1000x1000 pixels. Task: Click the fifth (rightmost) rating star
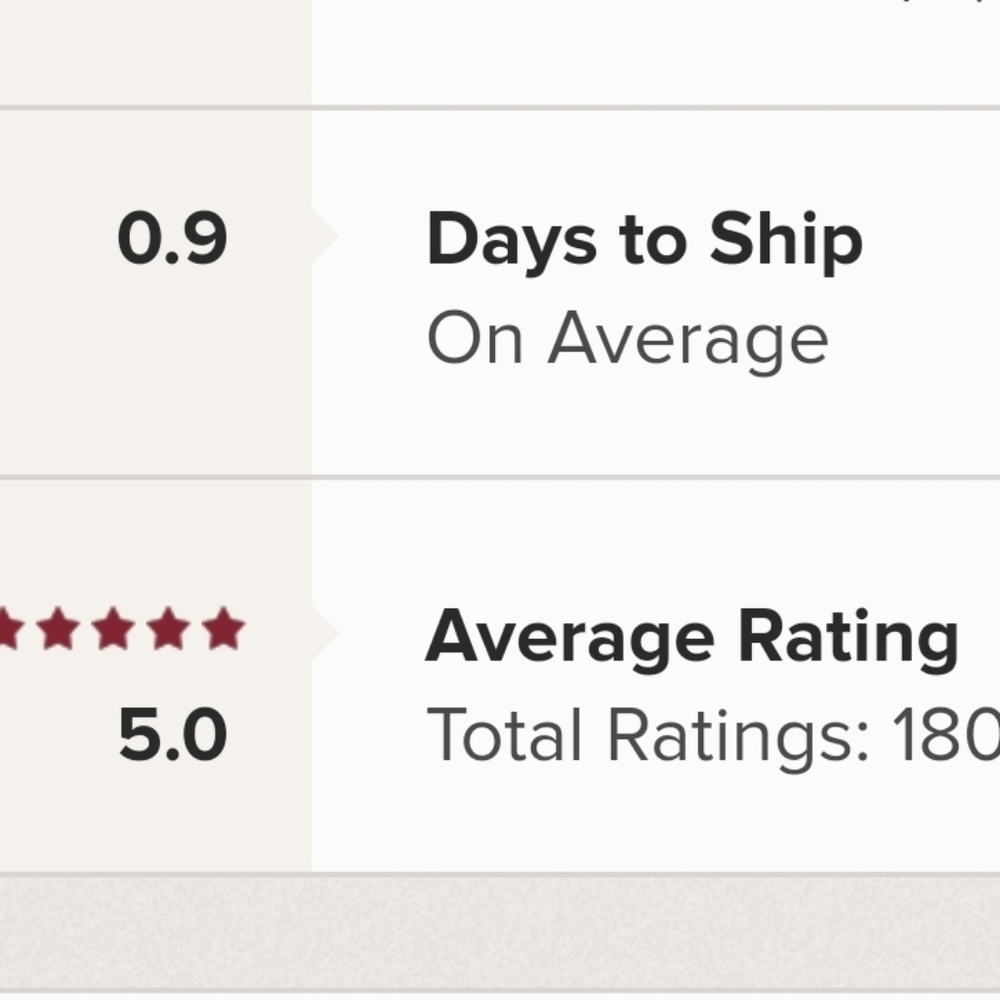223,628
